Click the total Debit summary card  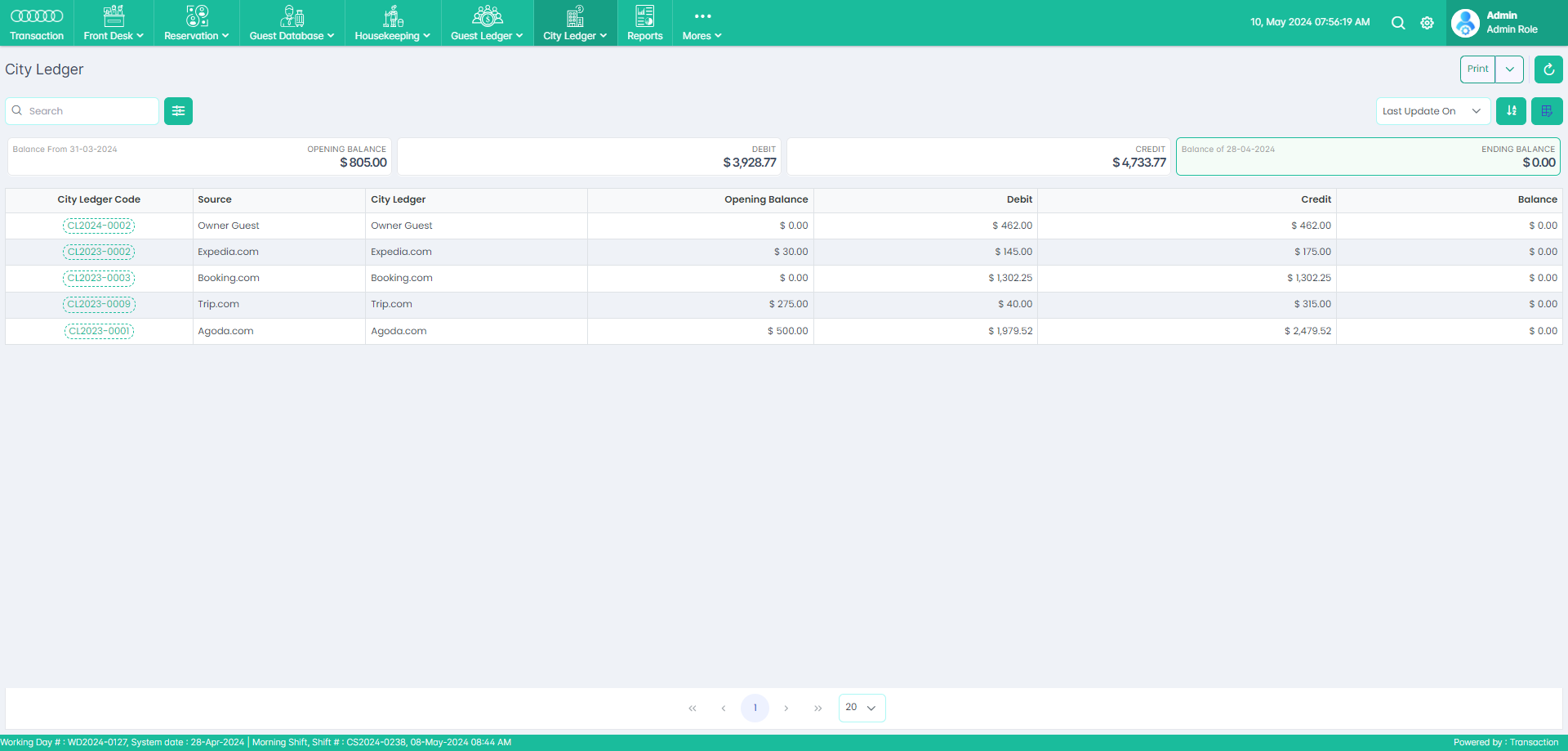pos(589,156)
